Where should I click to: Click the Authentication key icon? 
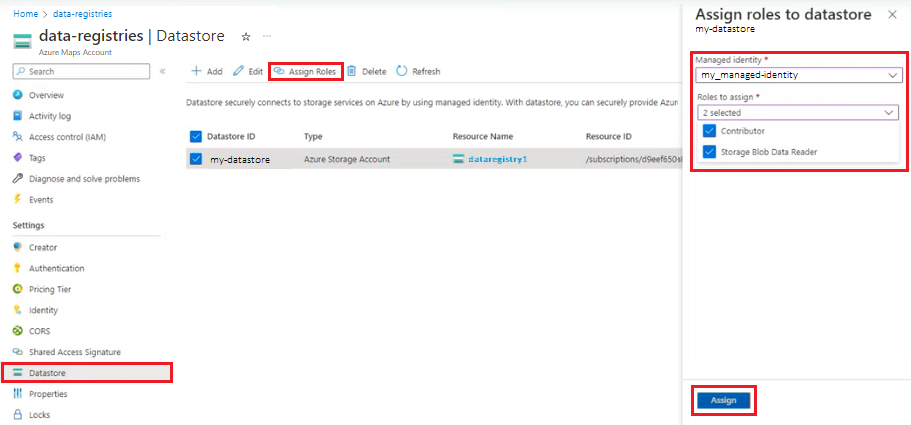tap(17, 268)
